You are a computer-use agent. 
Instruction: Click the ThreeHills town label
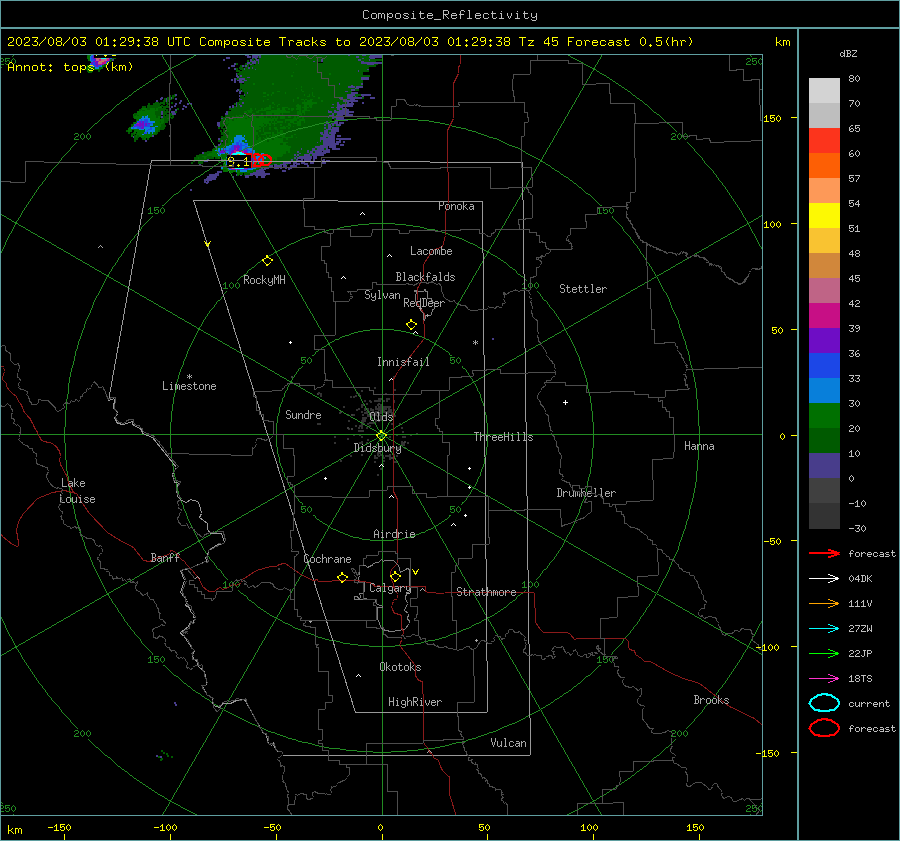(503, 437)
